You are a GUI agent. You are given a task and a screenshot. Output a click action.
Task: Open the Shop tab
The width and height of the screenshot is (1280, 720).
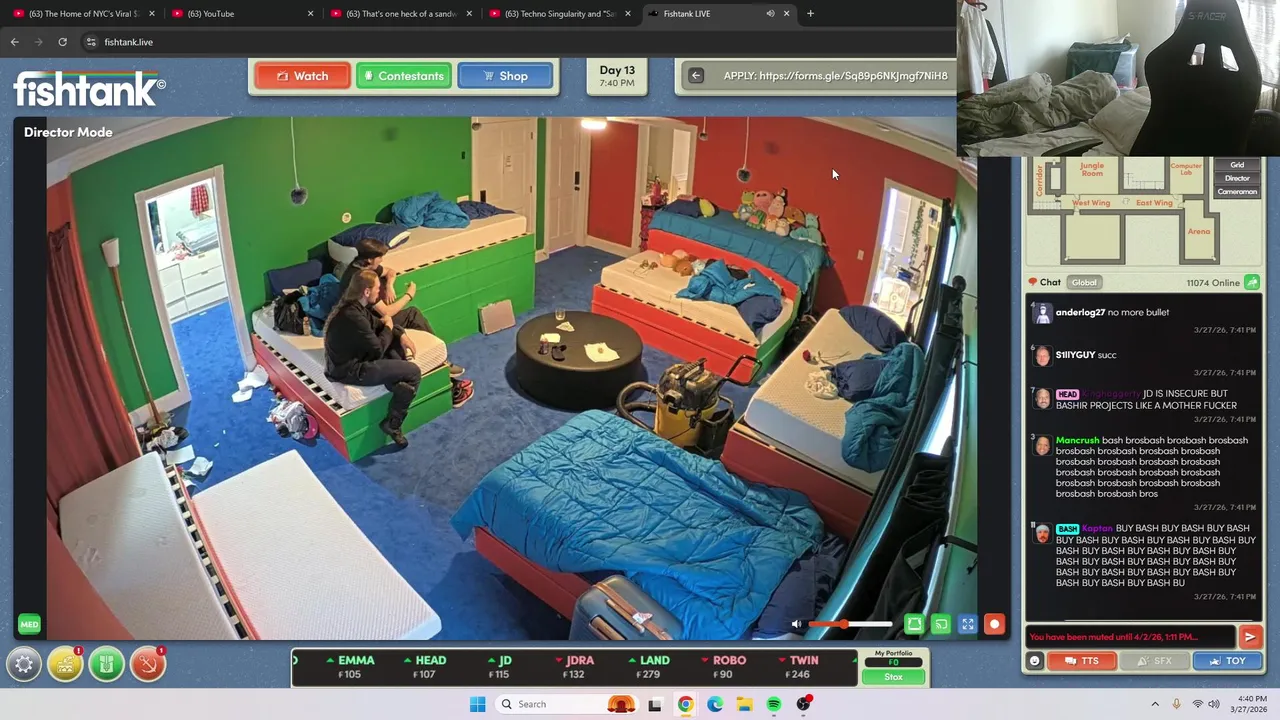(x=505, y=76)
